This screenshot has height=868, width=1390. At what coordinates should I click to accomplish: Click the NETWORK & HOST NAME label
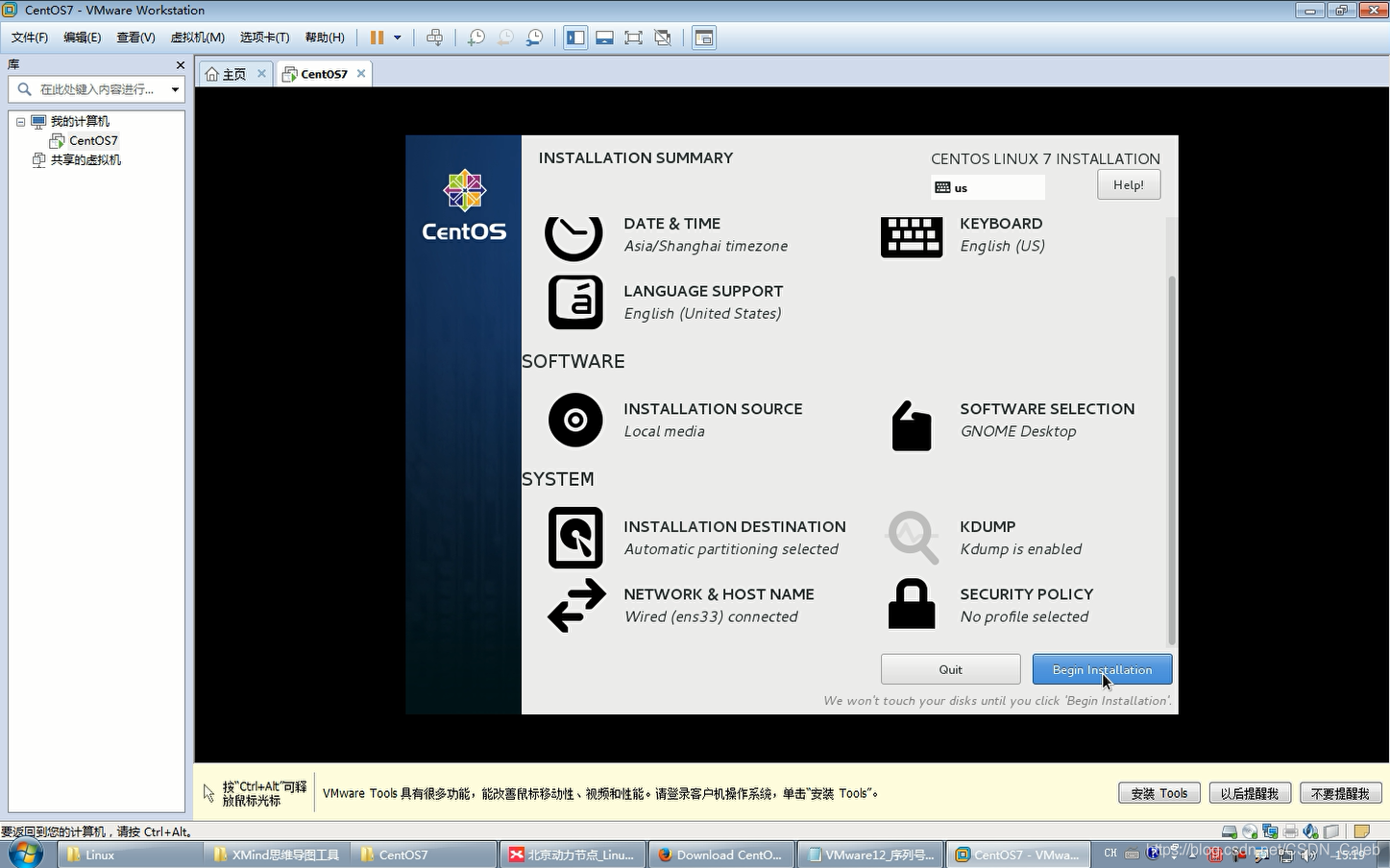719,594
